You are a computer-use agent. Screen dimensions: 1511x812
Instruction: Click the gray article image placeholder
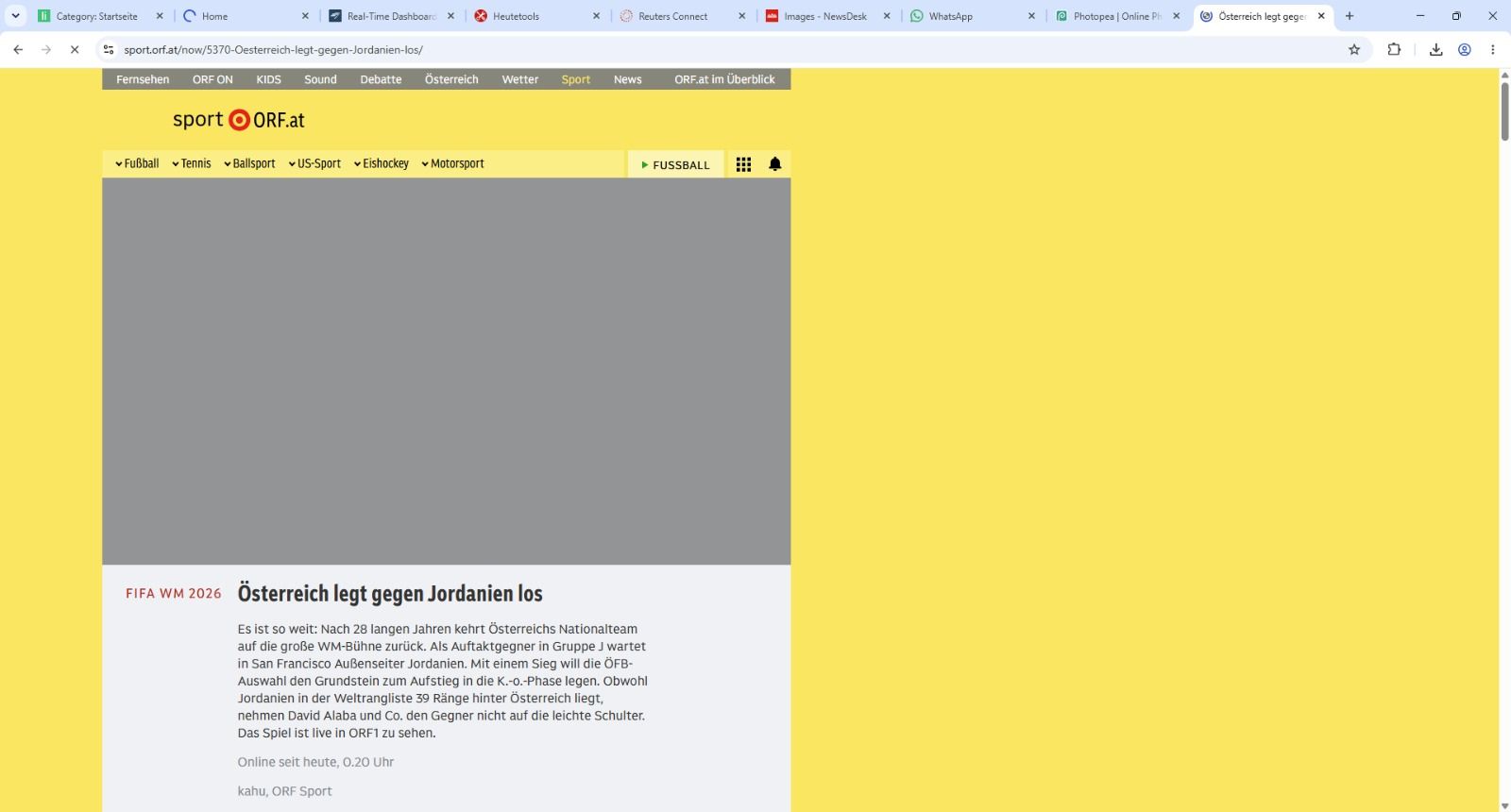pos(447,371)
